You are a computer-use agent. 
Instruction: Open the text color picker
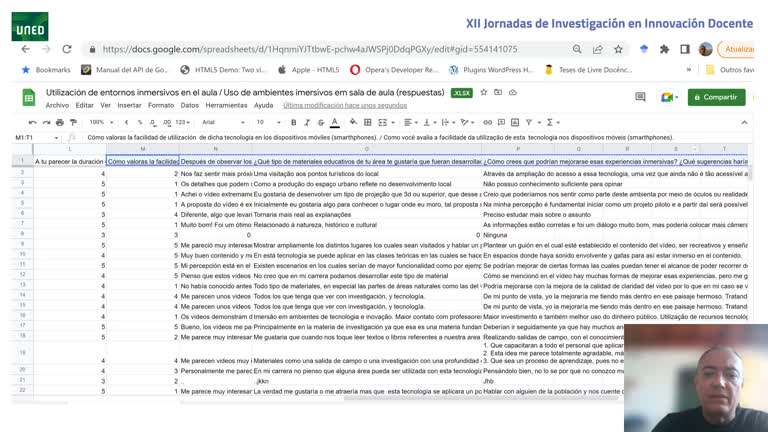(335, 122)
